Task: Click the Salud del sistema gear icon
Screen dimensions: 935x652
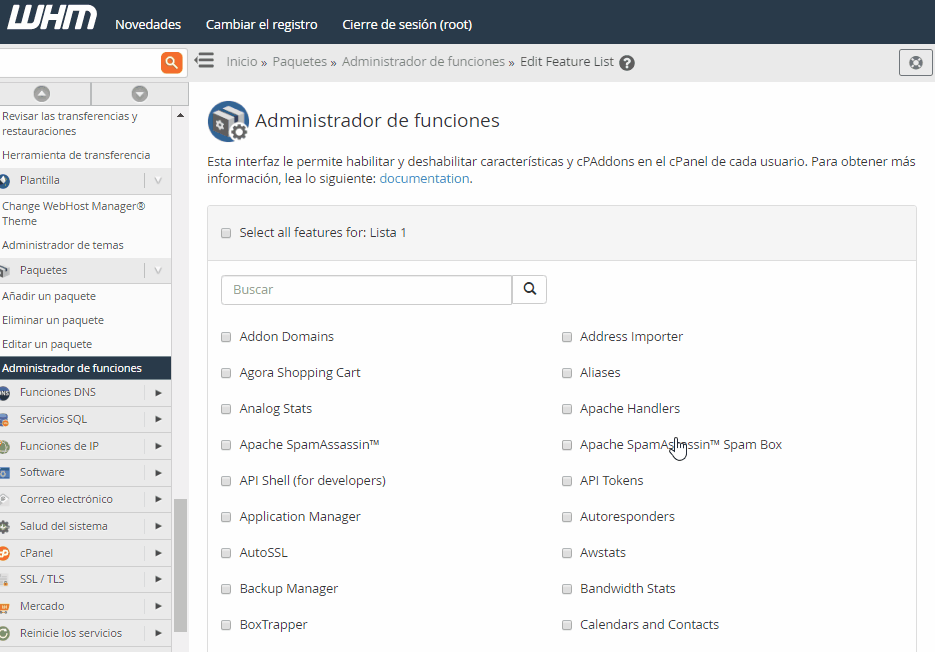Action: tap(5, 527)
